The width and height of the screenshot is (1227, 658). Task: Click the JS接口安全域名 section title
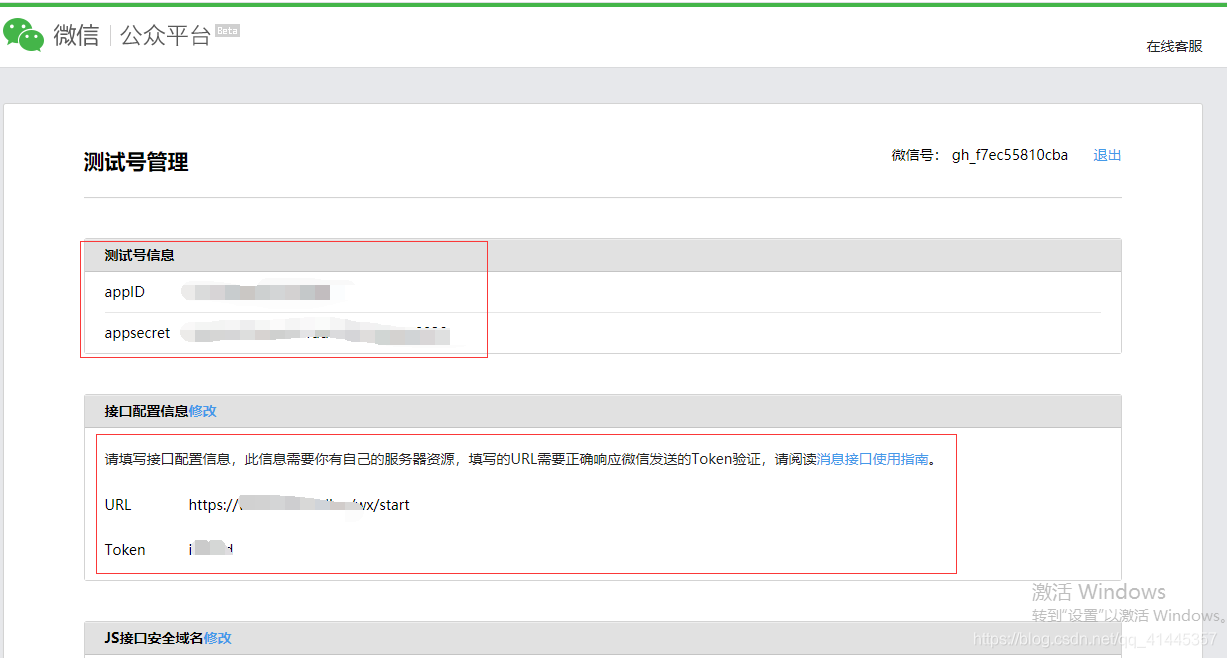tap(154, 638)
